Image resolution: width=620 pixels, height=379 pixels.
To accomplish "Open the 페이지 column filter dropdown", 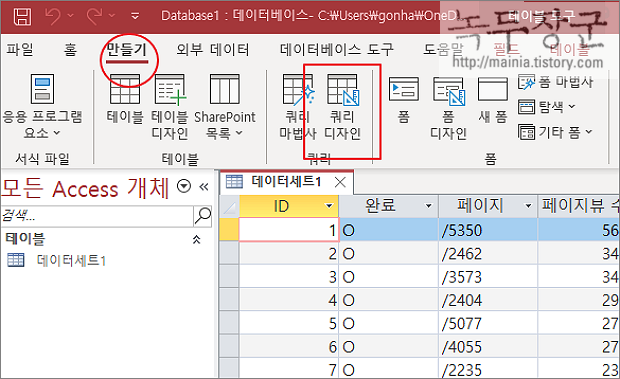I will pyautogui.click(x=528, y=206).
